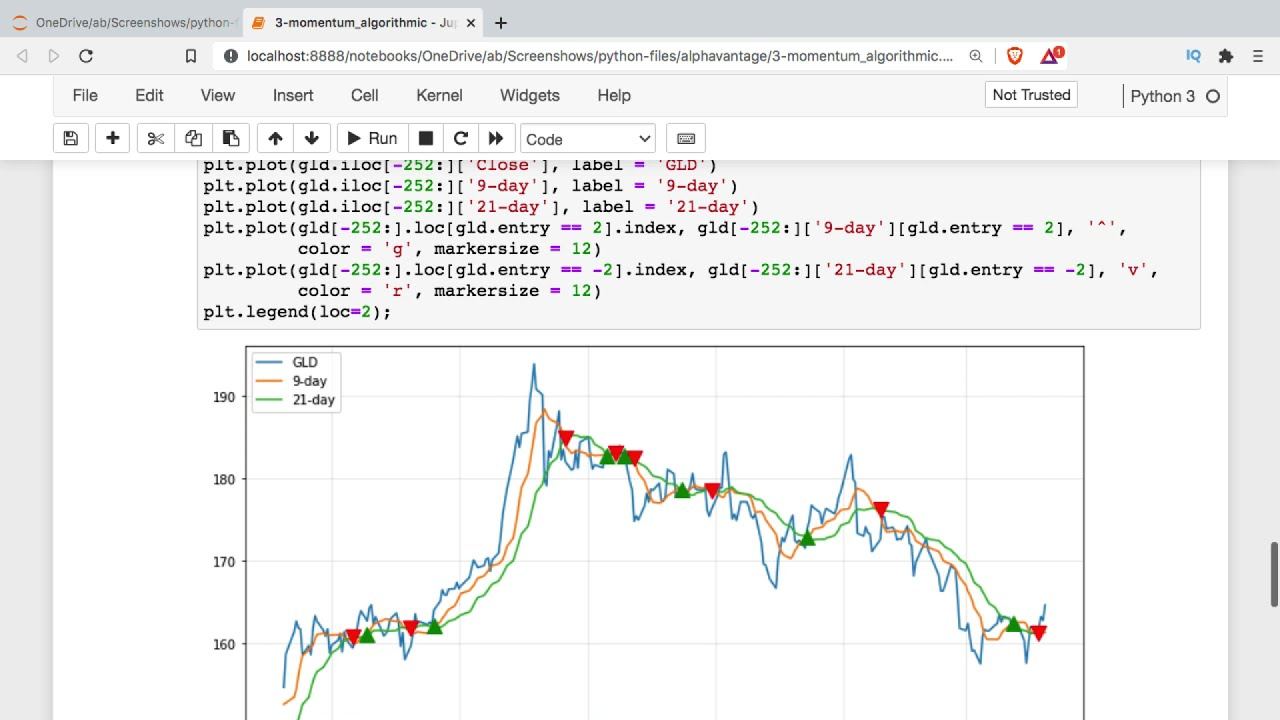Switch to the OneDrive/ab/Screenshows tab
Image resolution: width=1280 pixels, height=720 pixels.
(122, 22)
